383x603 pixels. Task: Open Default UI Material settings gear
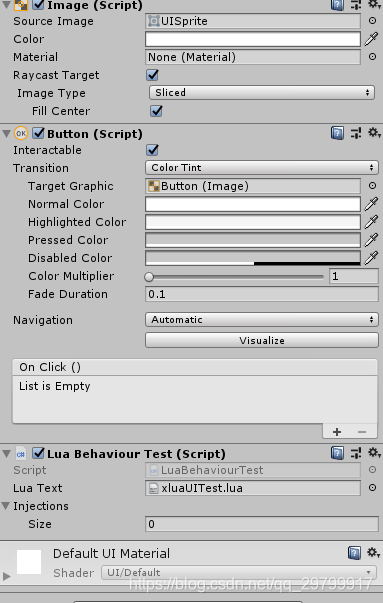[373, 553]
